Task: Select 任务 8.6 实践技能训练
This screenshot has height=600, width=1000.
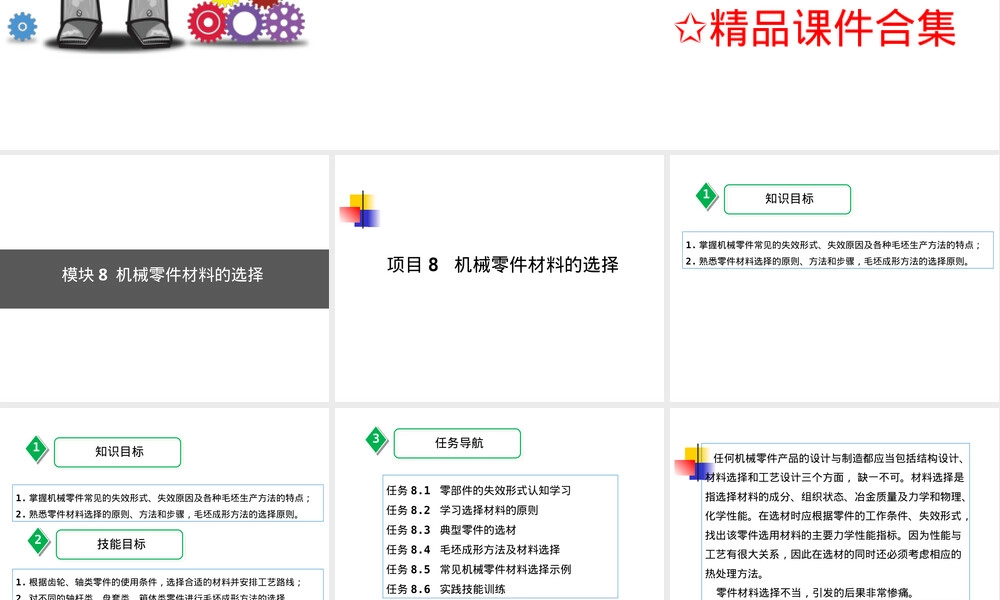Action: pyautogui.click(x=445, y=589)
